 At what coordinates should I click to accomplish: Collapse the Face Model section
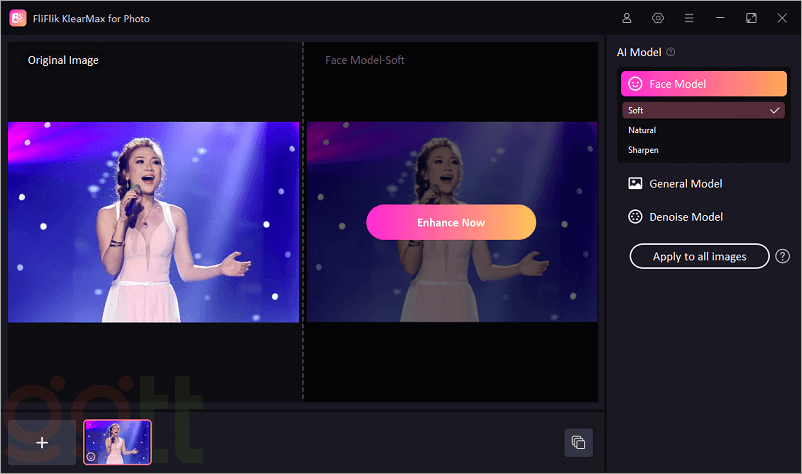703,84
